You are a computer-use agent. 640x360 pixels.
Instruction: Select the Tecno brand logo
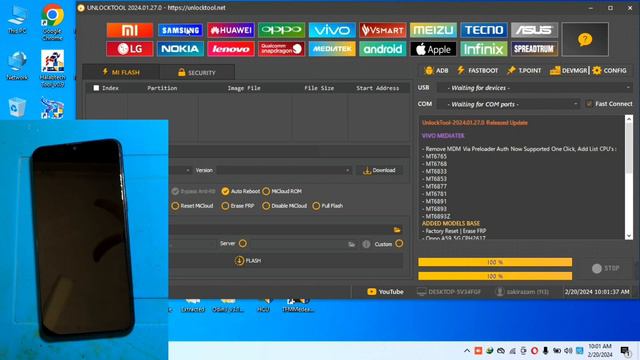click(x=484, y=30)
